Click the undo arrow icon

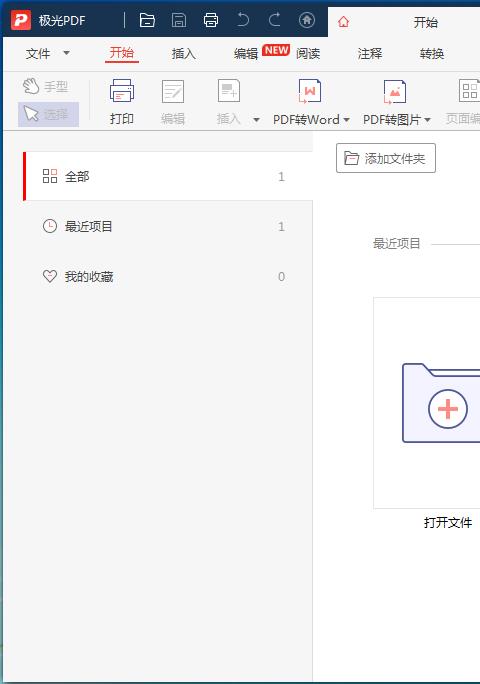pyautogui.click(x=243, y=20)
